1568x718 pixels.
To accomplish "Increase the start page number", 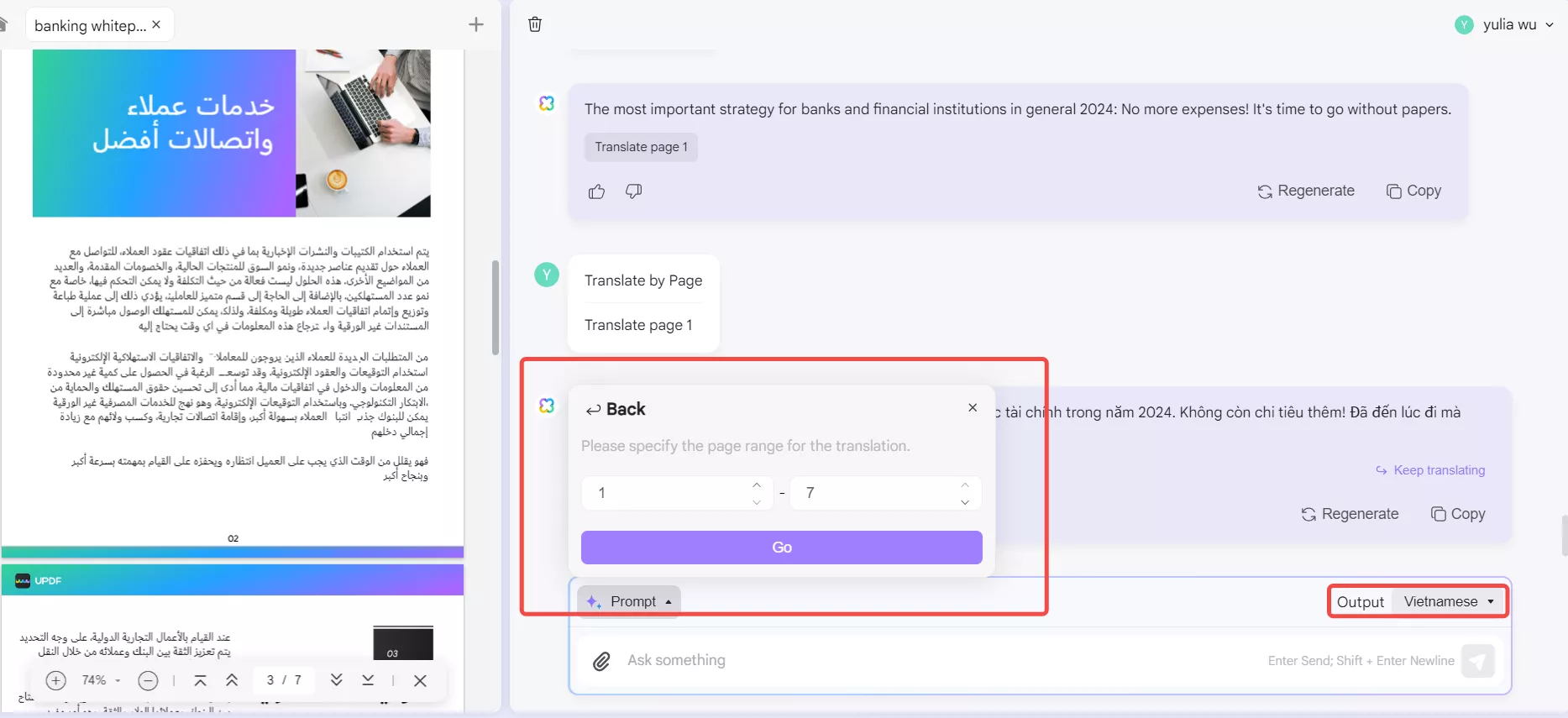I will (x=757, y=485).
